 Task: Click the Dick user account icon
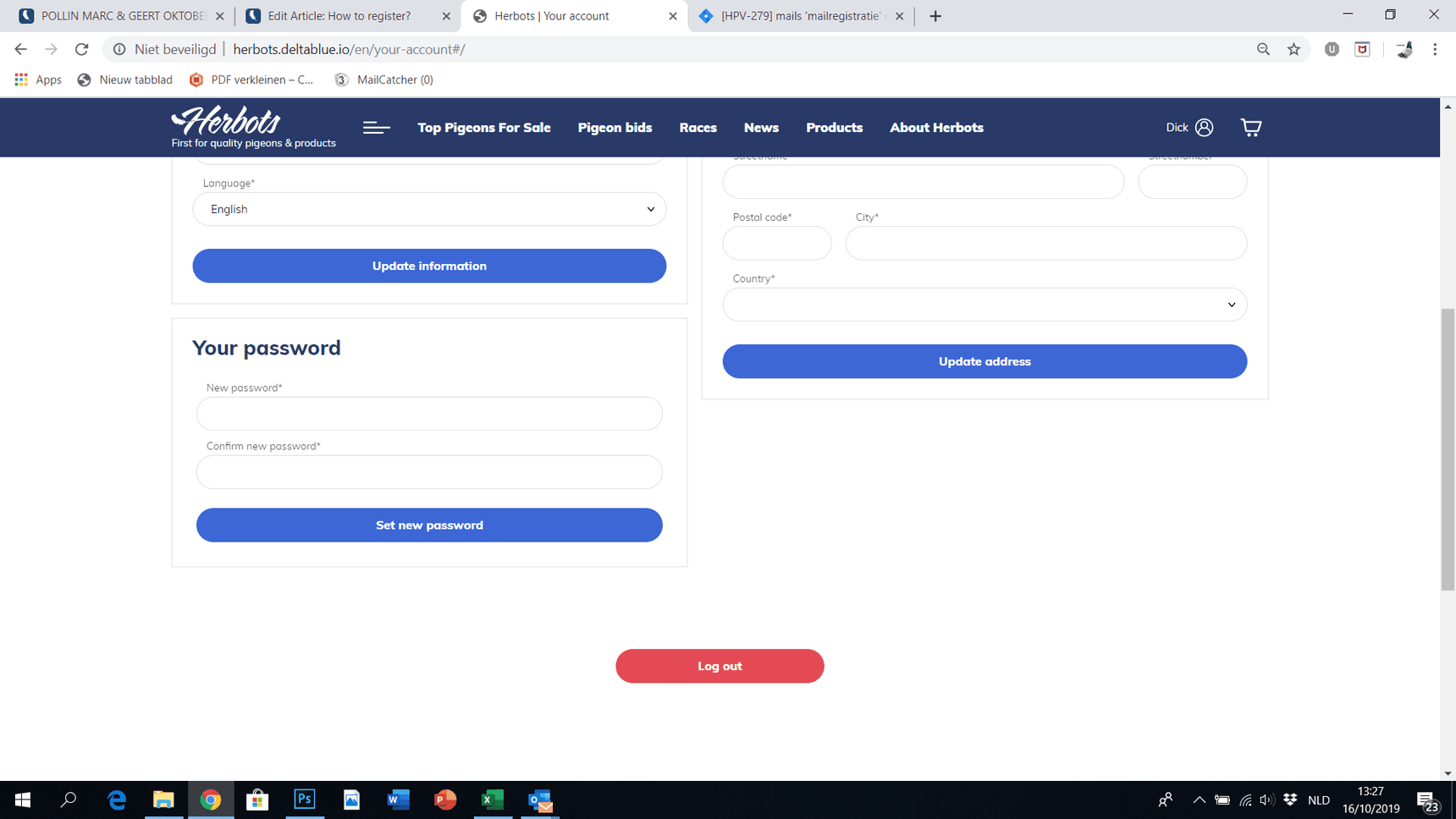pyautogui.click(x=1204, y=128)
